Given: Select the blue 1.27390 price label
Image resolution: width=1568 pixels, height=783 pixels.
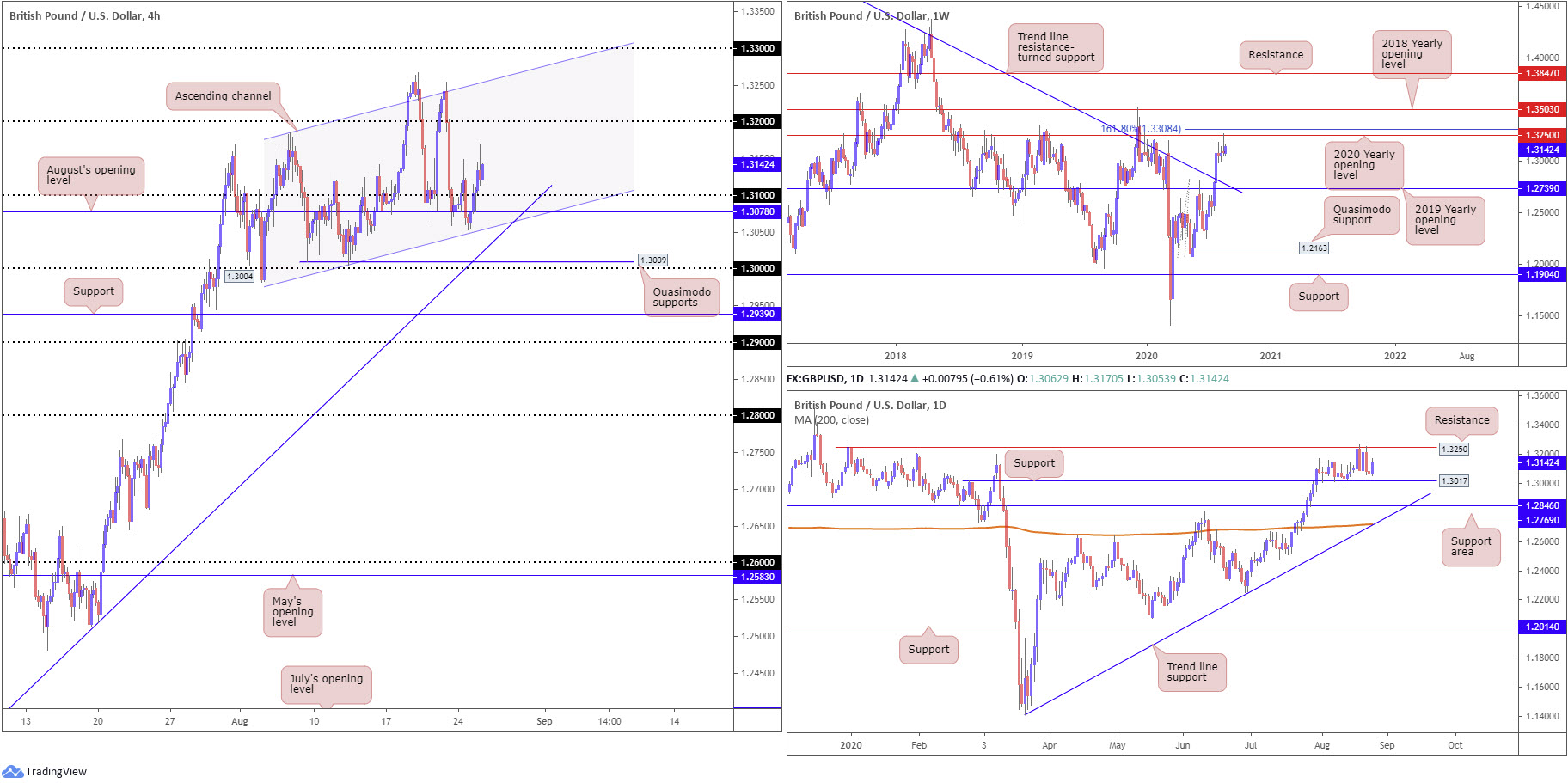Looking at the screenshot, I should pos(1542,188).
